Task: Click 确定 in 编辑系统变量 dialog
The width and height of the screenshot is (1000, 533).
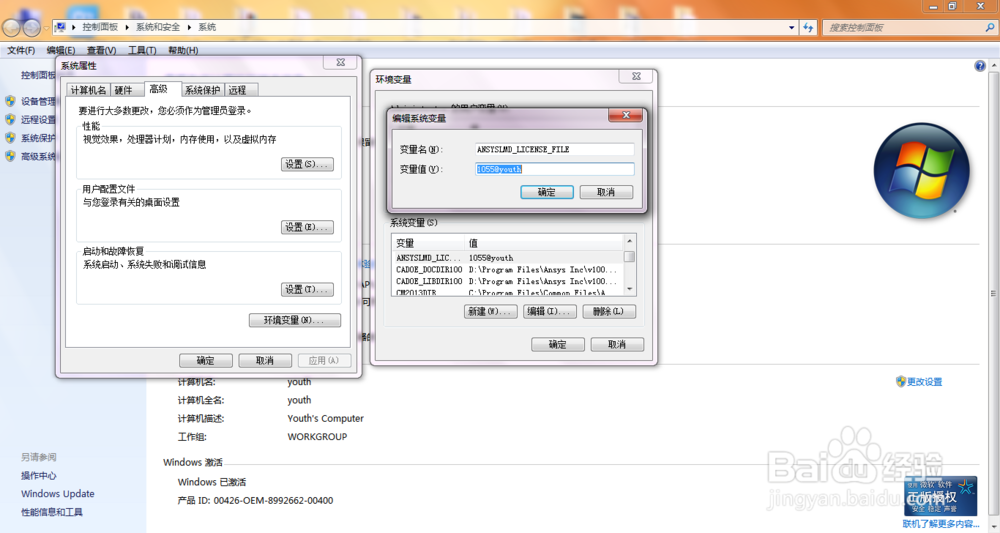Action: tap(547, 192)
